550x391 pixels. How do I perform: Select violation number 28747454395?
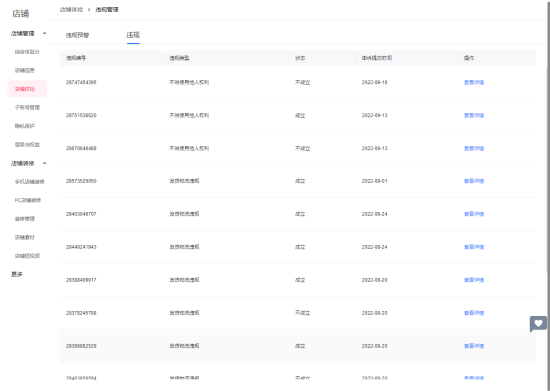[81, 82]
